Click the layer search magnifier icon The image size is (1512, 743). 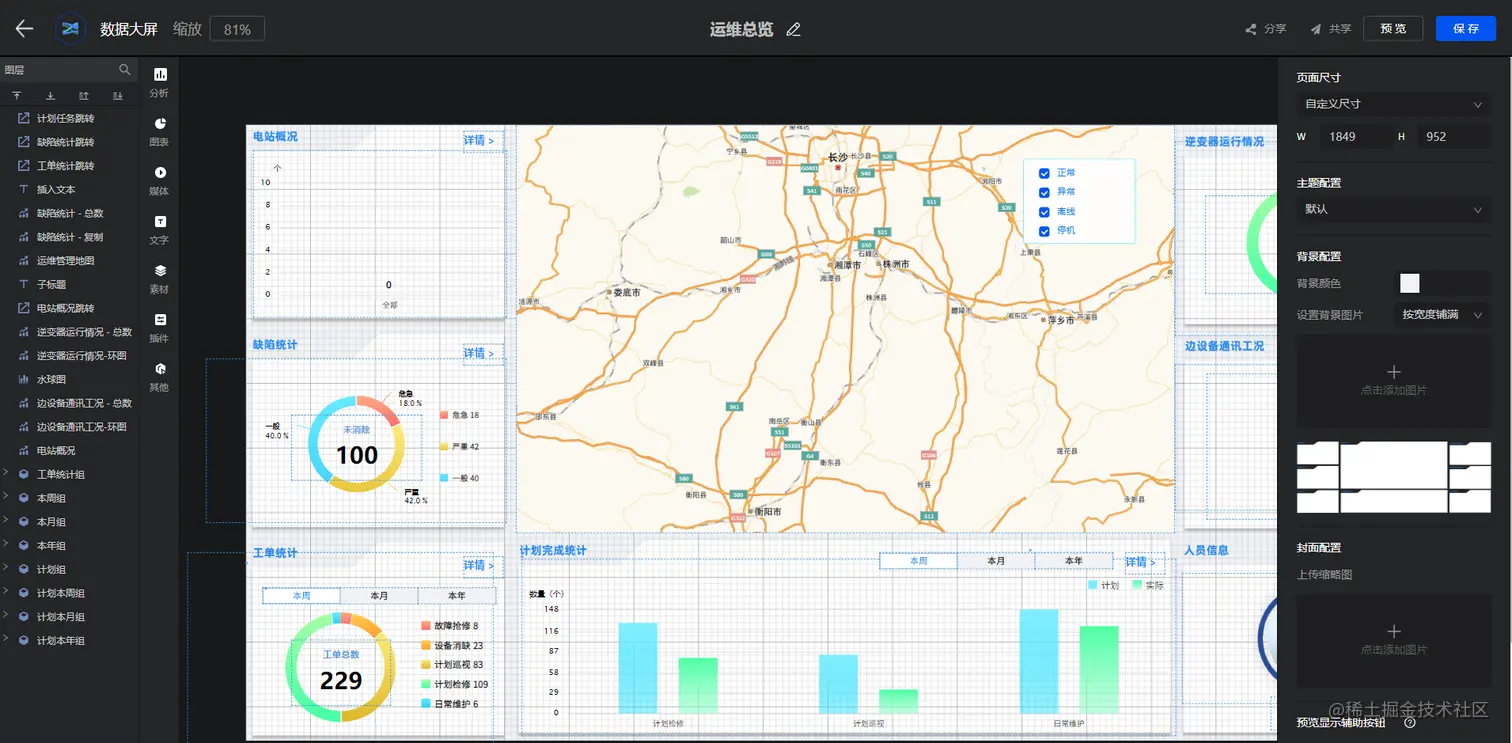(125, 70)
